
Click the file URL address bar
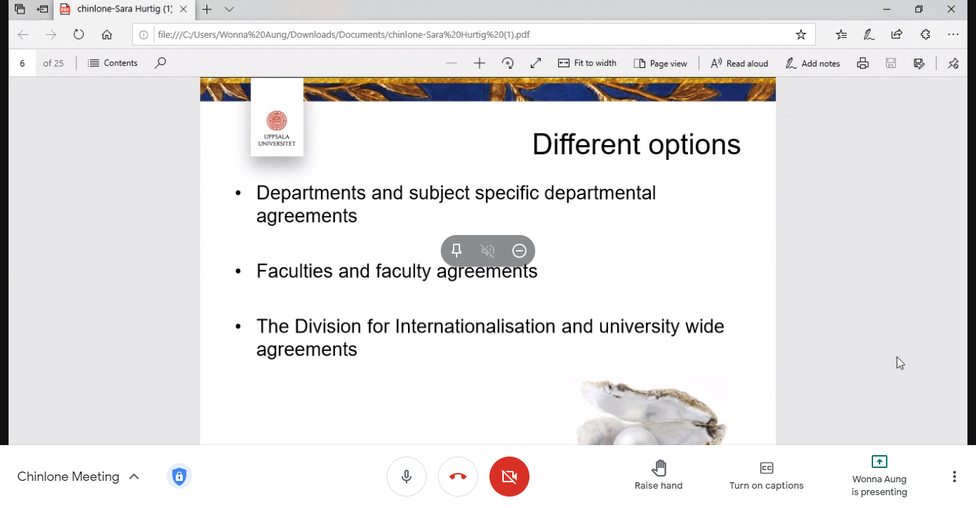pyautogui.click(x=460, y=34)
